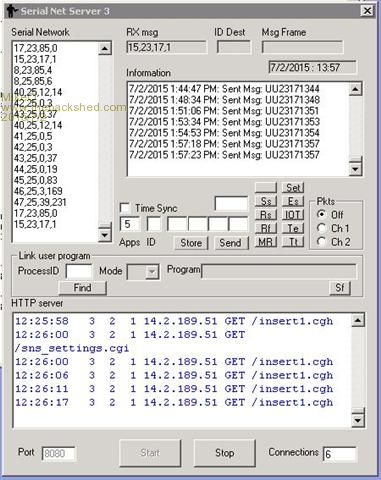This screenshot has height=480, width=381.
Task: Click the ID input field beside Apps
Action: coord(154,224)
